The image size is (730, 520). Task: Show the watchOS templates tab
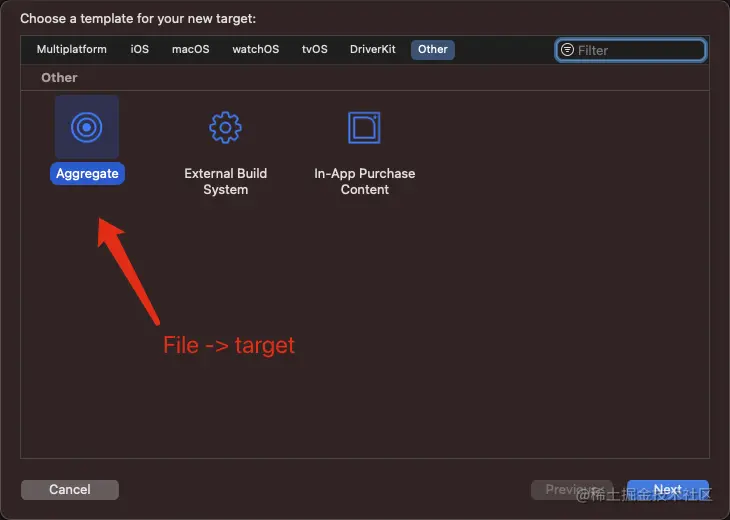click(x=256, y=49)
